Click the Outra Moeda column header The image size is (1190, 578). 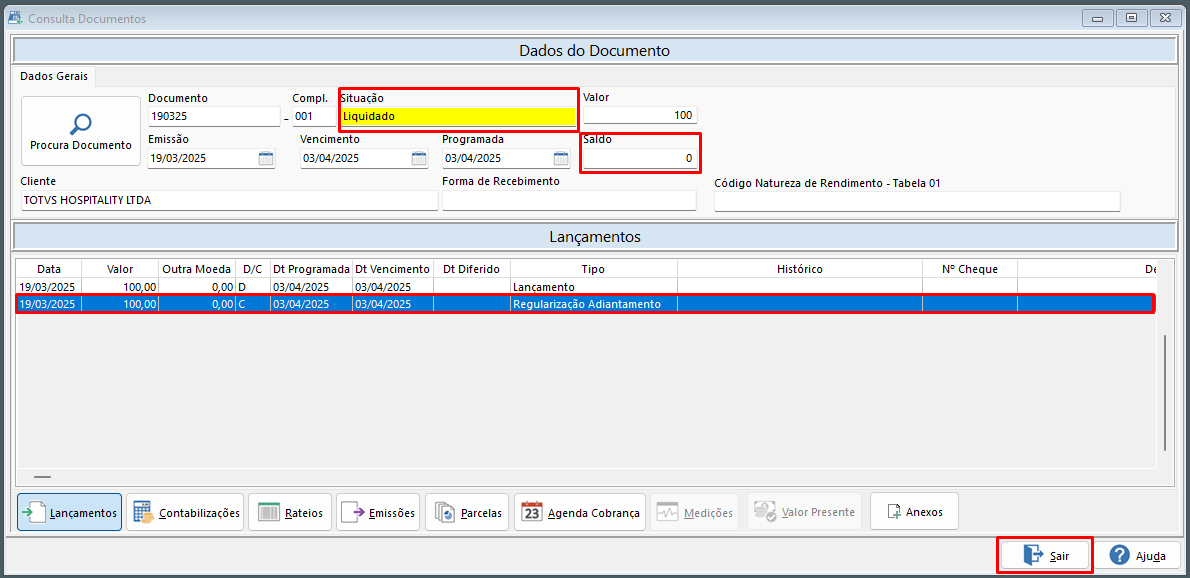pos(197,269)
